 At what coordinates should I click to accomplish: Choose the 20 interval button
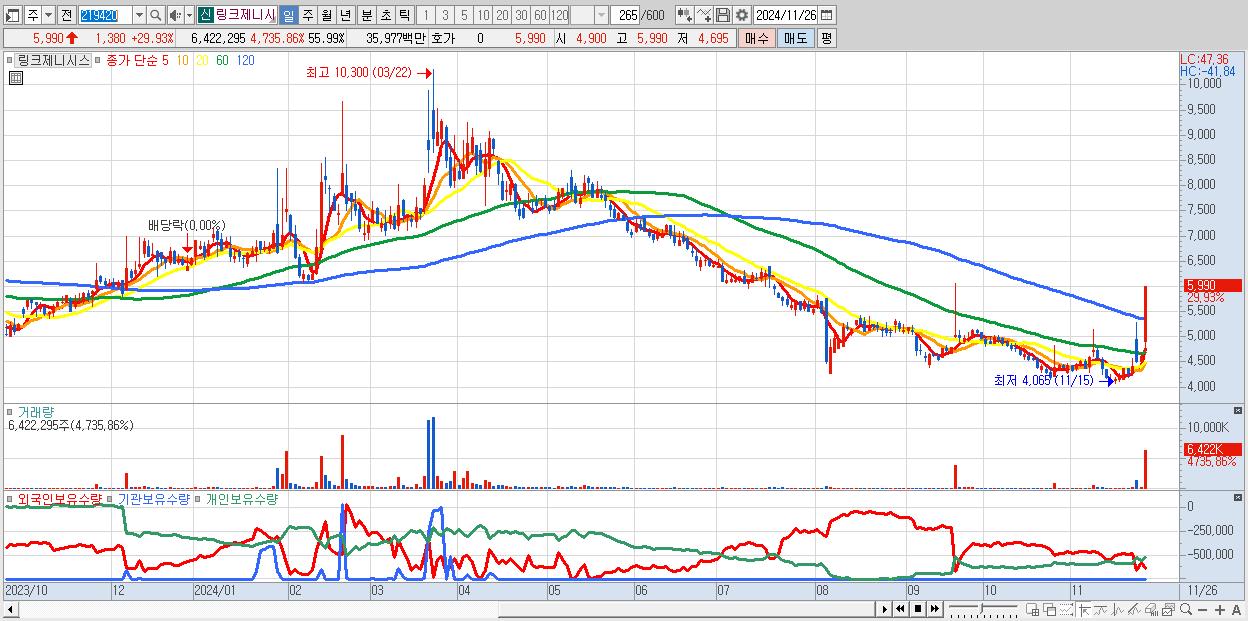point(502,15)
